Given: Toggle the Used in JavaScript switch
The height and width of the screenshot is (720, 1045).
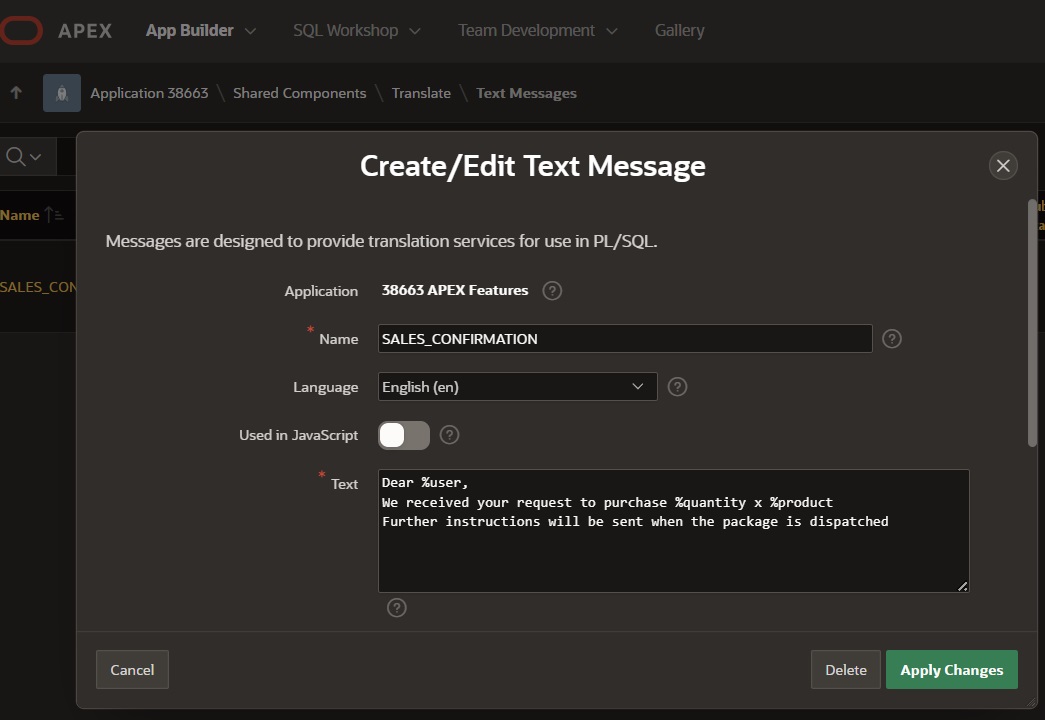Looking at the screenshot, I should coord(404,435).
